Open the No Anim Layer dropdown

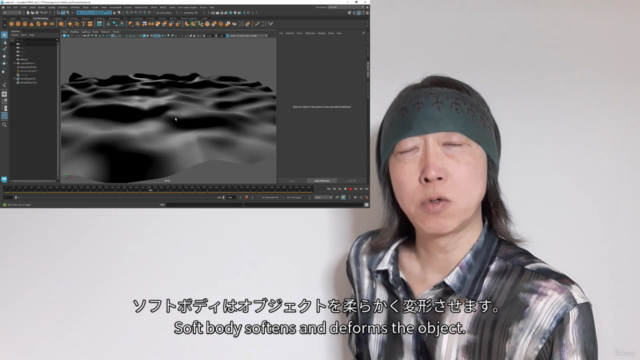tap(296, 198)
